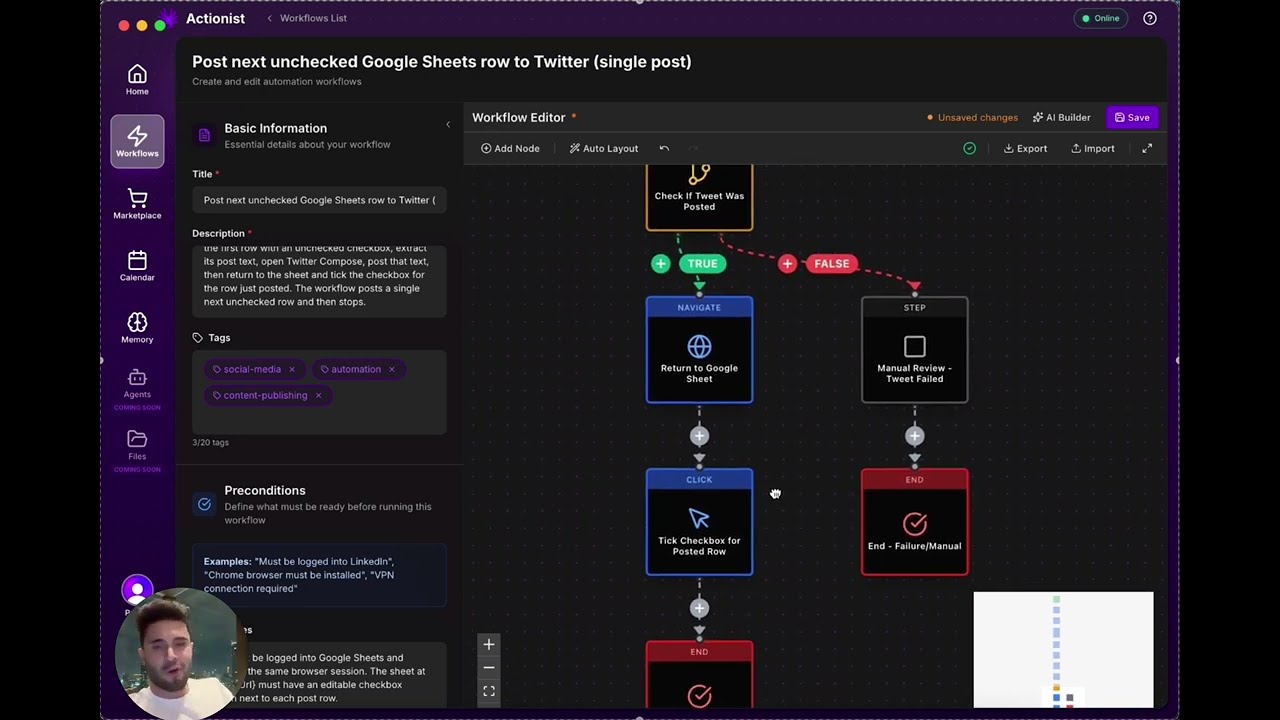Click the Preconditions check icon

[x=204, y=504]
